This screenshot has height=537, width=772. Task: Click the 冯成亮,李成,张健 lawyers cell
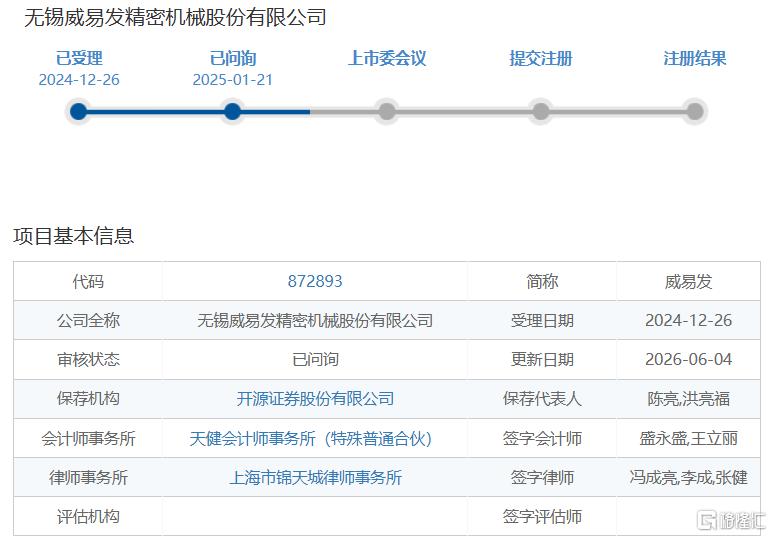tap(688, 477)
